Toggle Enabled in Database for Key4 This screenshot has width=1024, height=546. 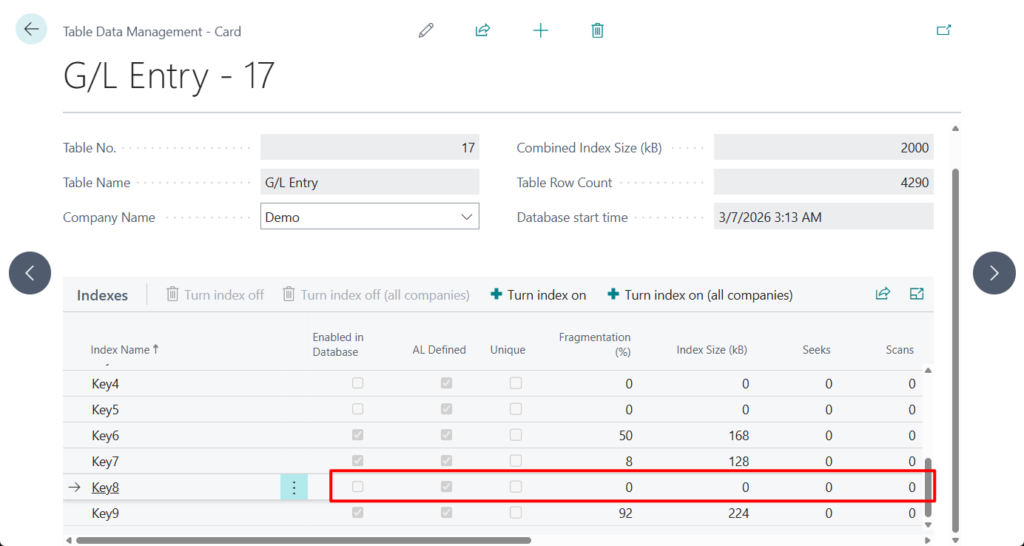click(357, 383)
